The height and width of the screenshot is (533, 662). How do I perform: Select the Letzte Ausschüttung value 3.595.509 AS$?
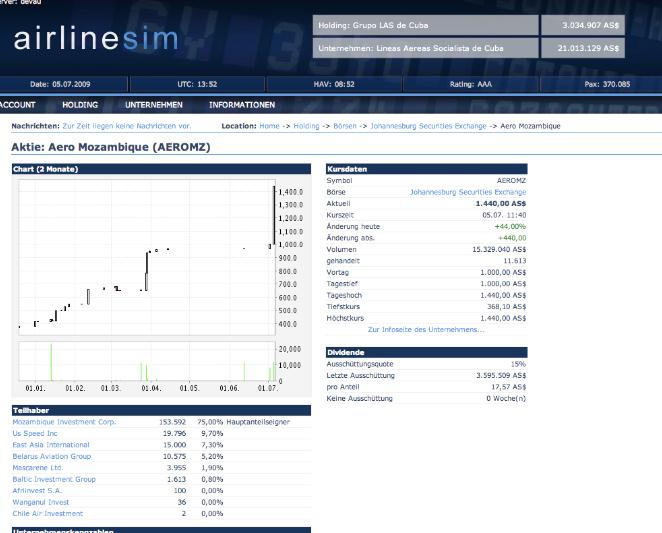pyautogui.click(x=501, y=375)
